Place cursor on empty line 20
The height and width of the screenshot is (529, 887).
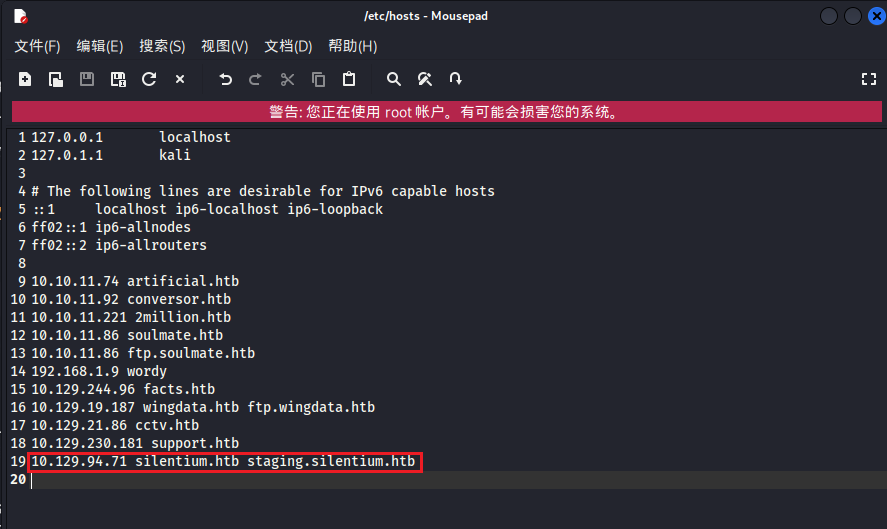[300, 480]
